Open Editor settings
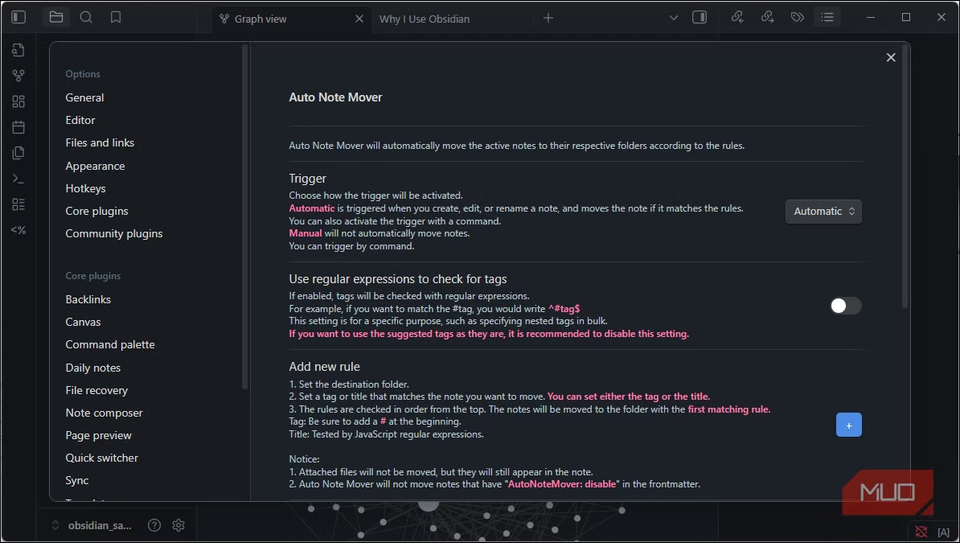This screenshot has height=543, width=960. coord(80,120)
